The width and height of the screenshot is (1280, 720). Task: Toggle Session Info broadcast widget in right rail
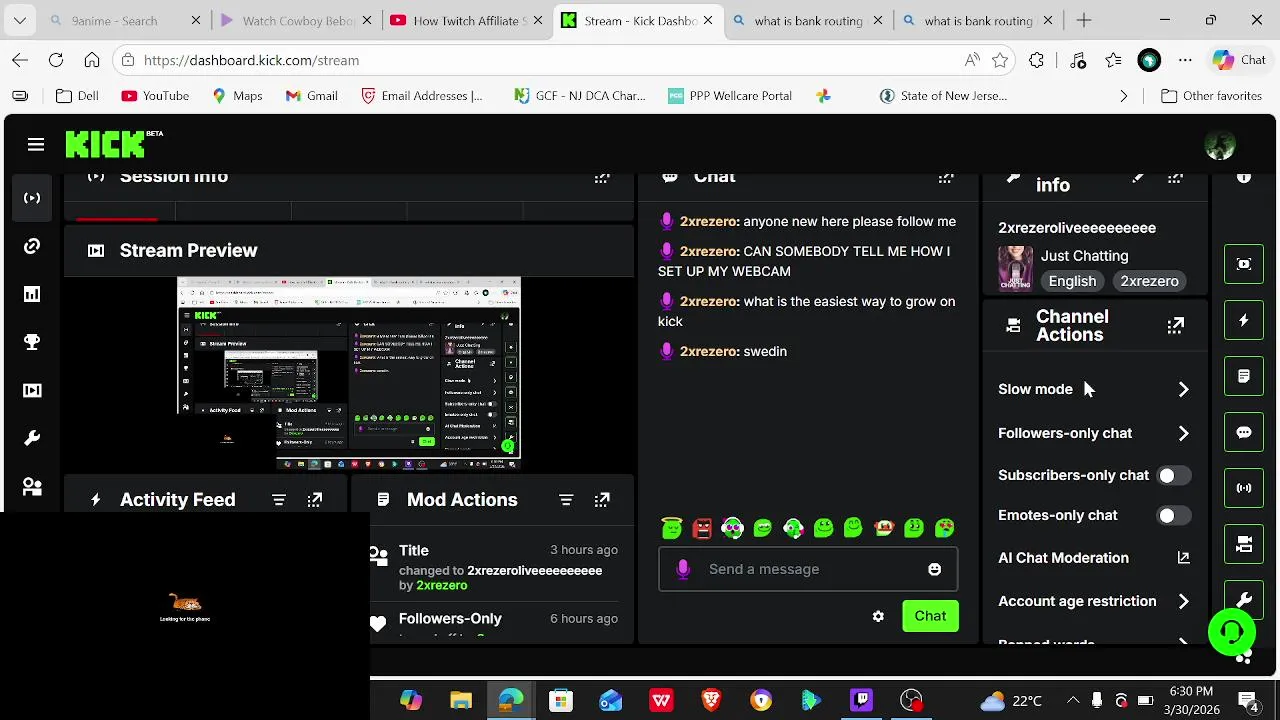1244,488
